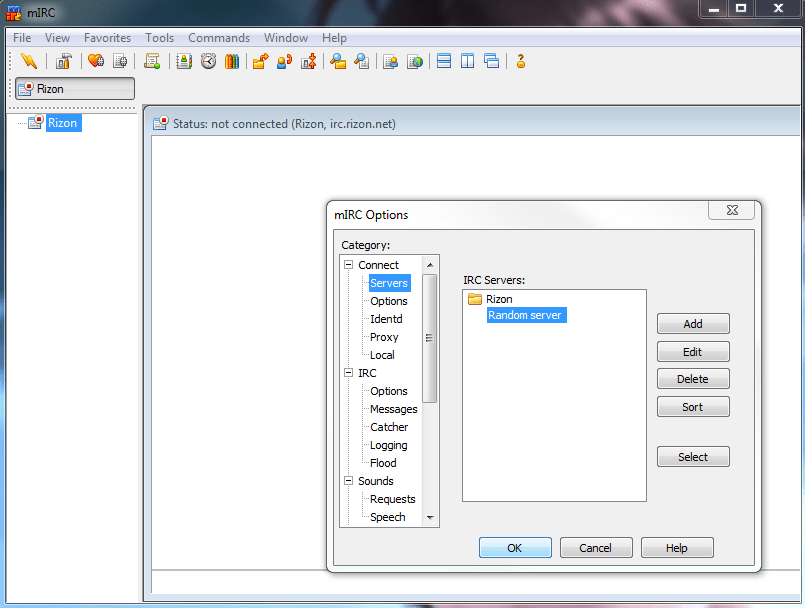
Task: Click Cancel in mIRC Options dialog
Action: coord(596,547)
